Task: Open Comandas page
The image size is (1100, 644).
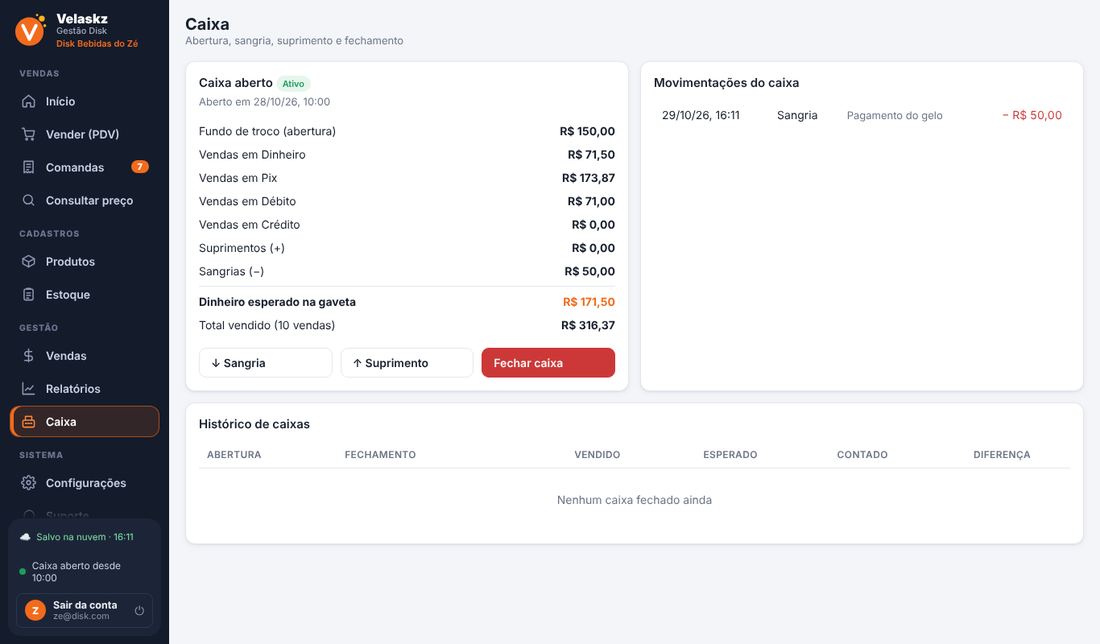Action: click(x=85, y=167)
